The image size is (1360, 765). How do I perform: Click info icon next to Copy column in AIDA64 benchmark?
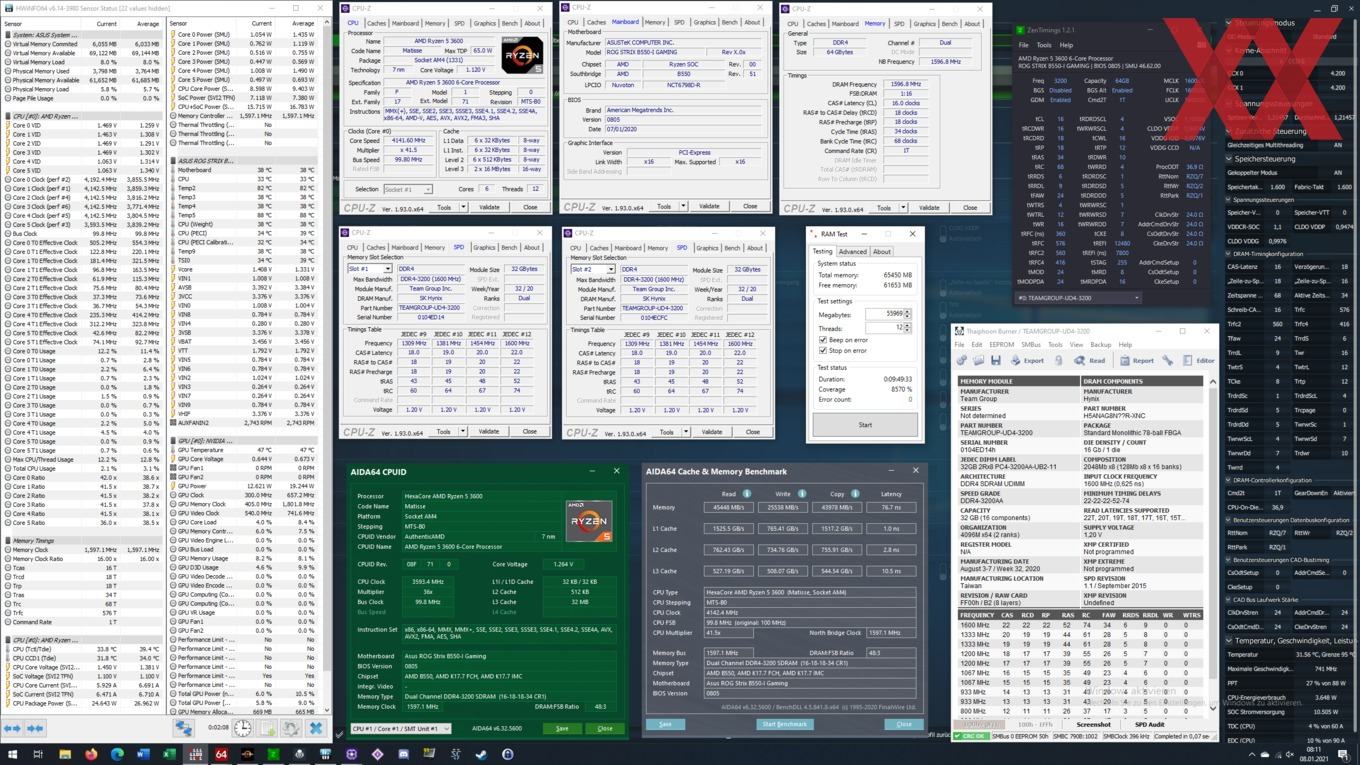[x=856, y=493]
